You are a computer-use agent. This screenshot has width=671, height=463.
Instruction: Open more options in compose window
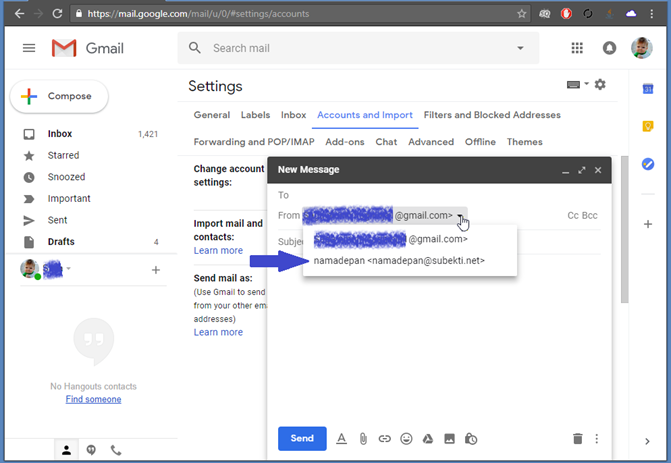(x=597, y=438)
